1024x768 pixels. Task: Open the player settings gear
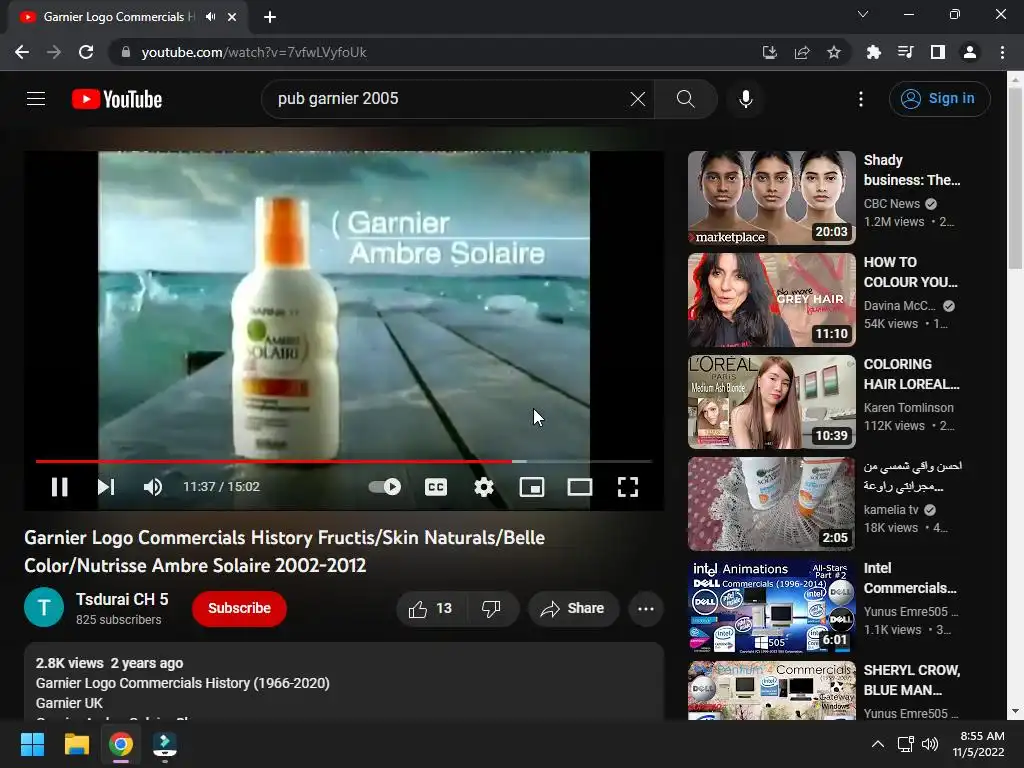tap(484, 487)
